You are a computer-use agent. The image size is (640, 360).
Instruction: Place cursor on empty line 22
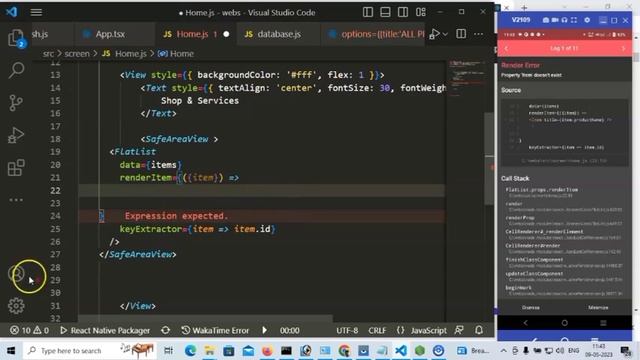coord(261,191)
